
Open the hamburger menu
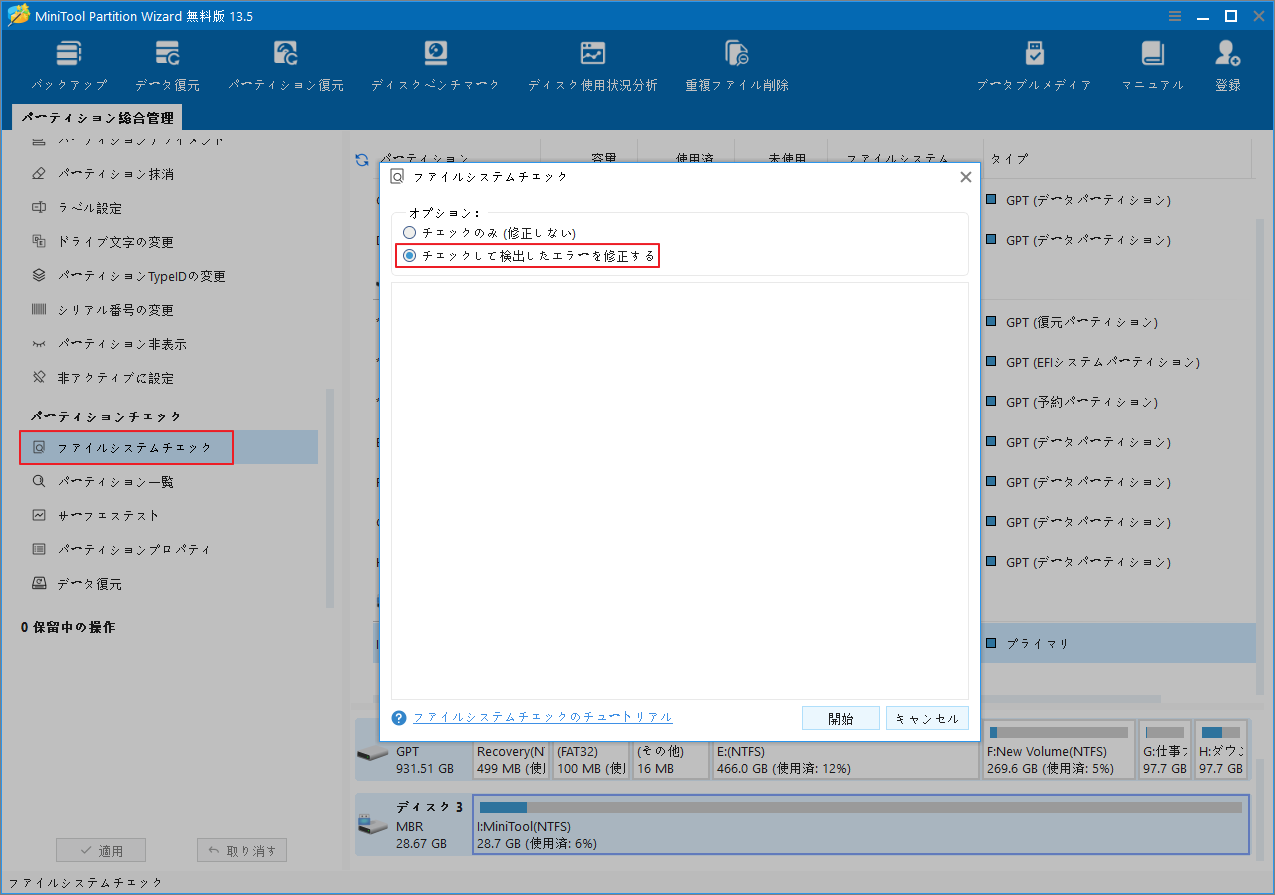(1173, 15)
